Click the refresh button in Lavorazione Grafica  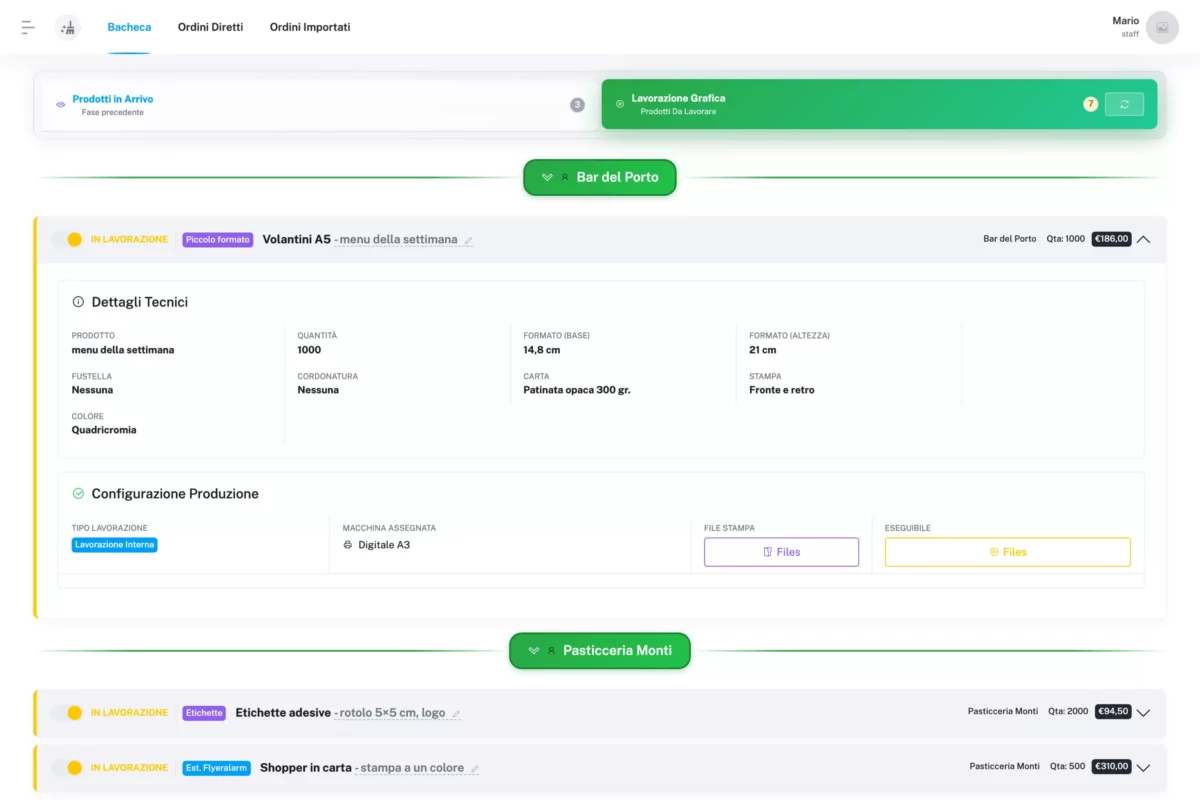click(1124, 104)
